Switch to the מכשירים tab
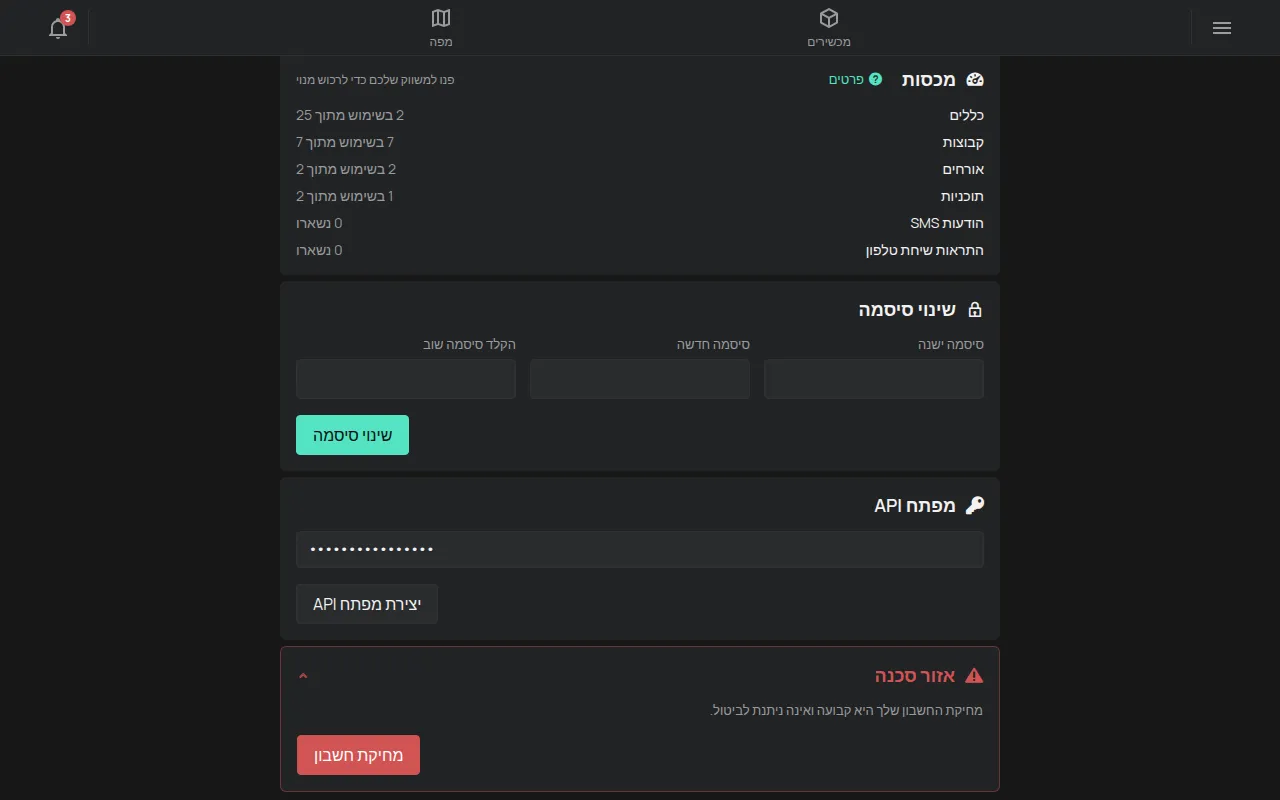This screenshot has width=1280, height=800. 829,28
